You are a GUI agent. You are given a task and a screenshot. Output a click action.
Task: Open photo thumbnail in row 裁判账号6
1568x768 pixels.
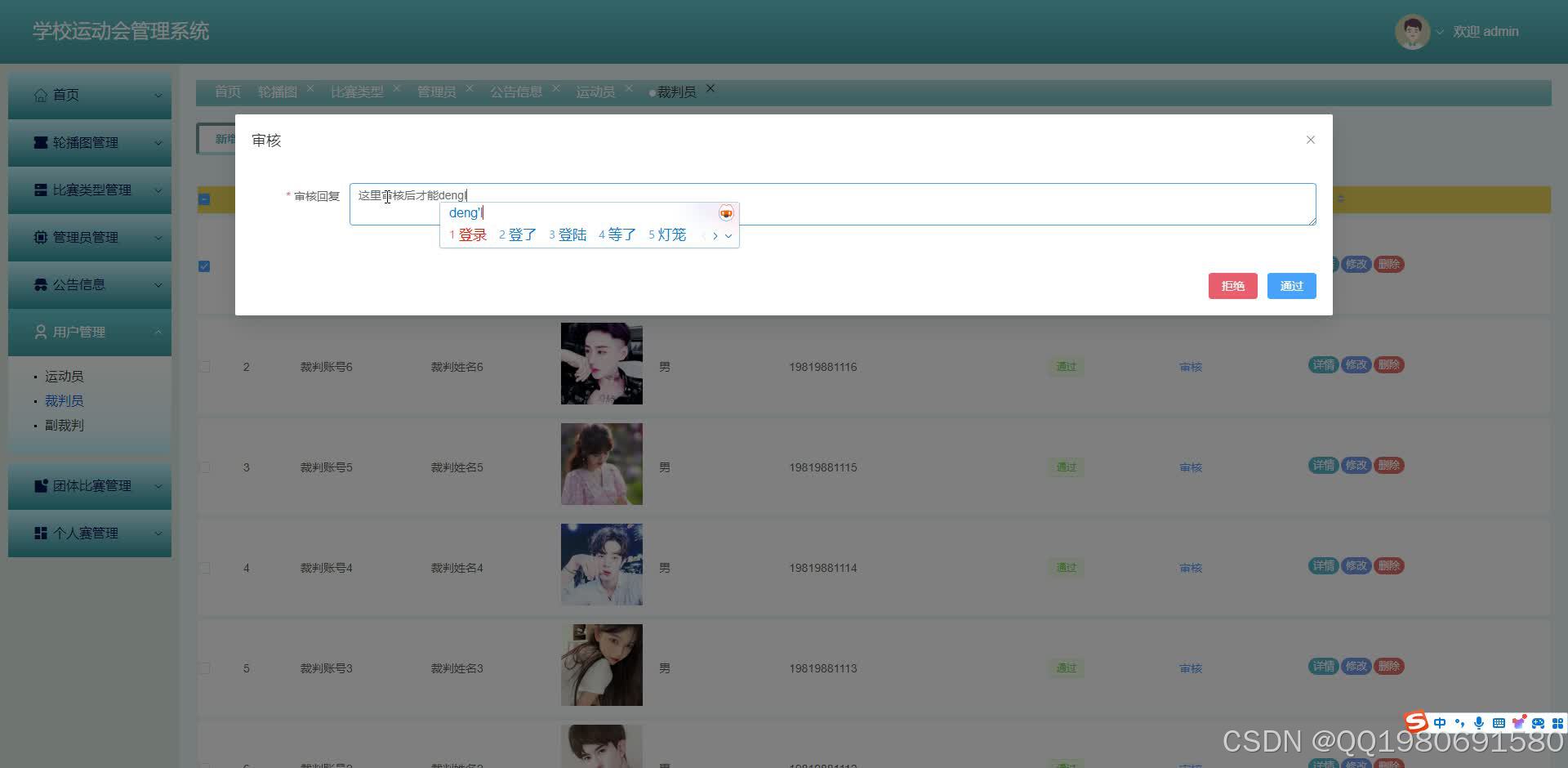[x=602, y=364]
